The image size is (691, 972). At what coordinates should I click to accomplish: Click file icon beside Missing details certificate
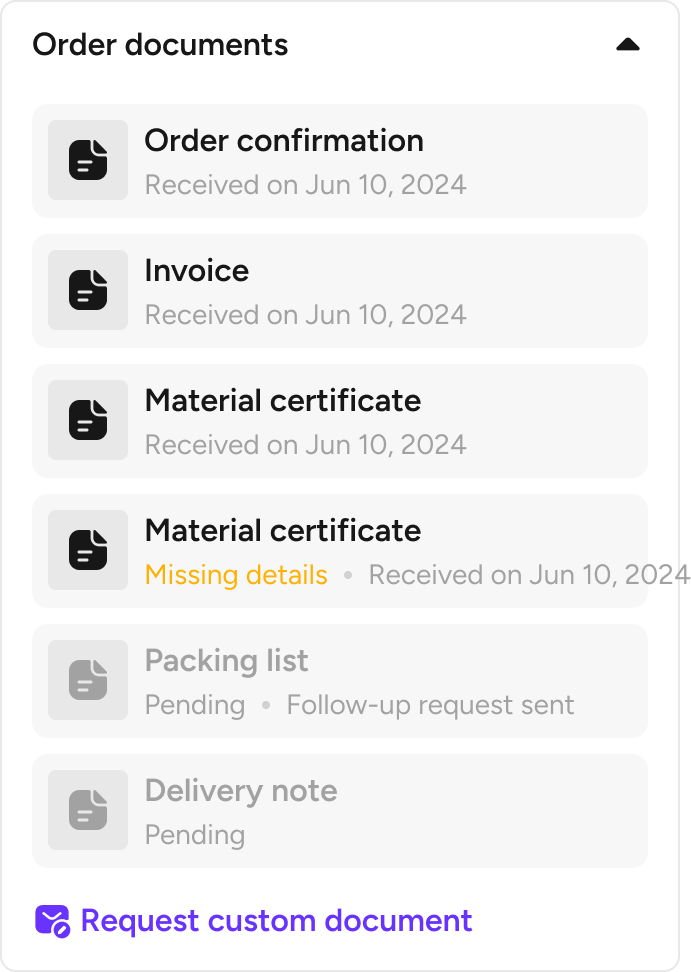88,550
